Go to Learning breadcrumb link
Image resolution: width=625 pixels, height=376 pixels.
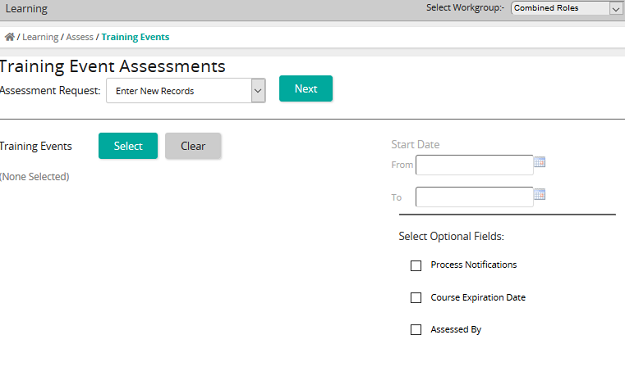(x=40, y=37)
